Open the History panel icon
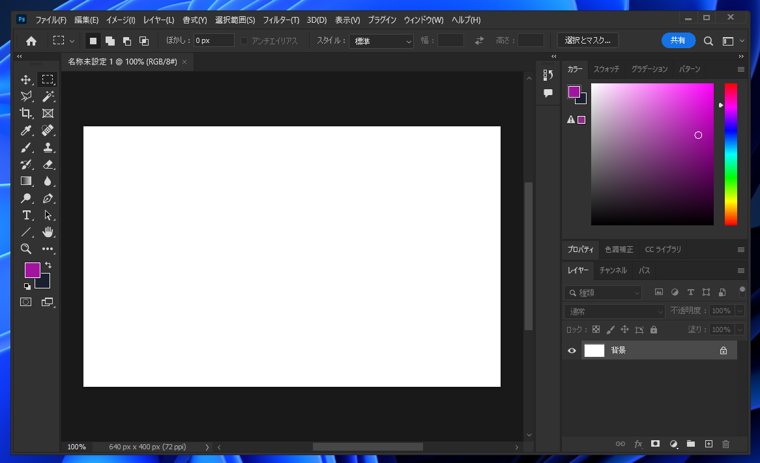The width and height of the screenshot is (760, 463). [548, 75]
